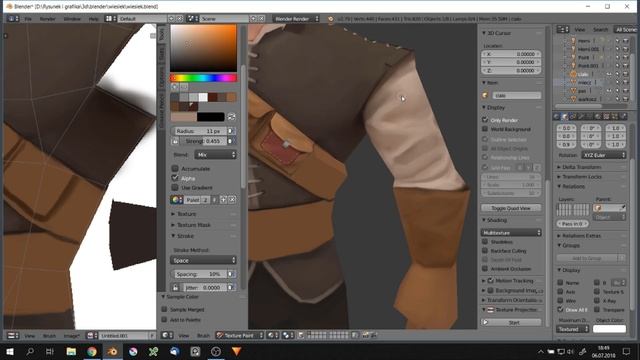640x360 pixels.
Task: Enable Add to Palette checkbox
Action: coord(164,320)
